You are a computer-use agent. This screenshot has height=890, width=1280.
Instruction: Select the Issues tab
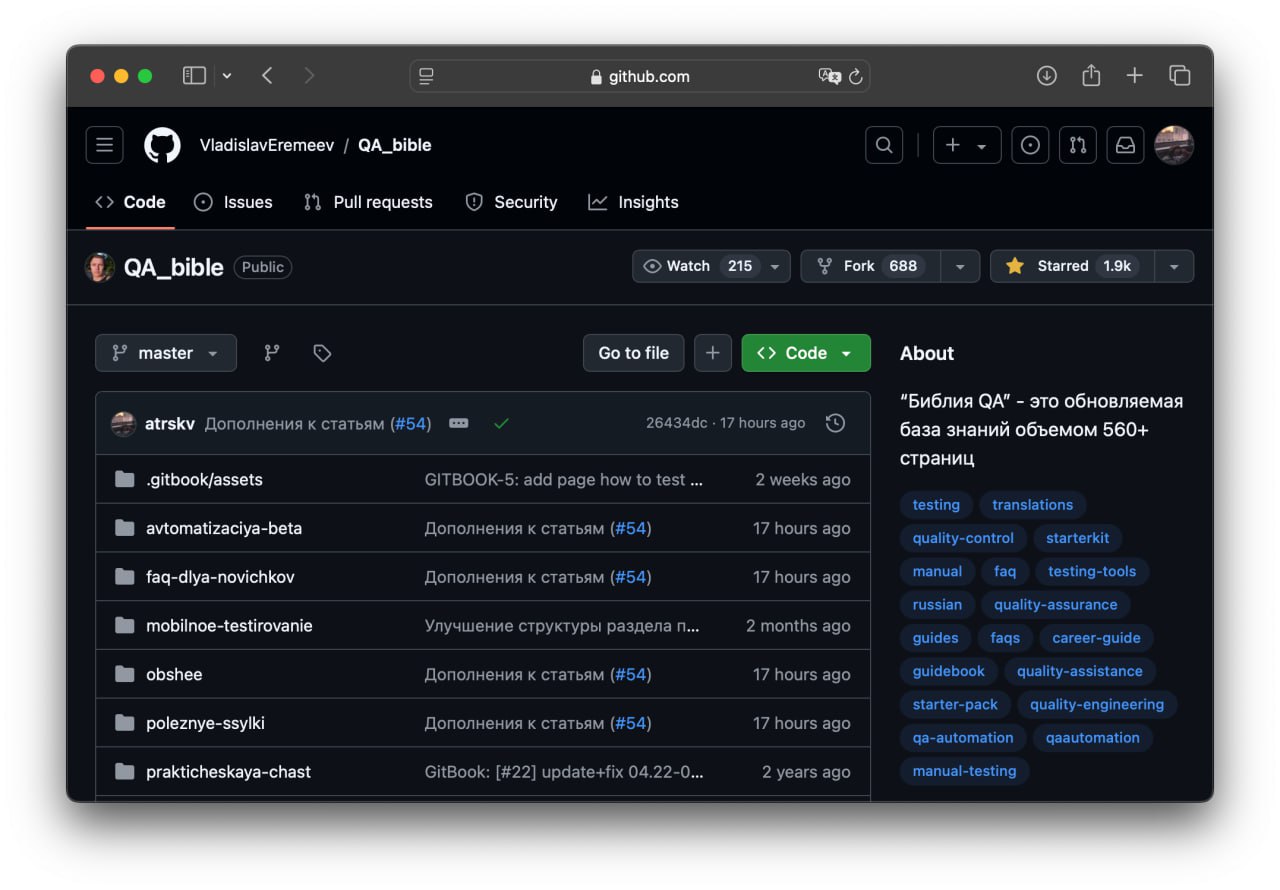click(233, 202)
